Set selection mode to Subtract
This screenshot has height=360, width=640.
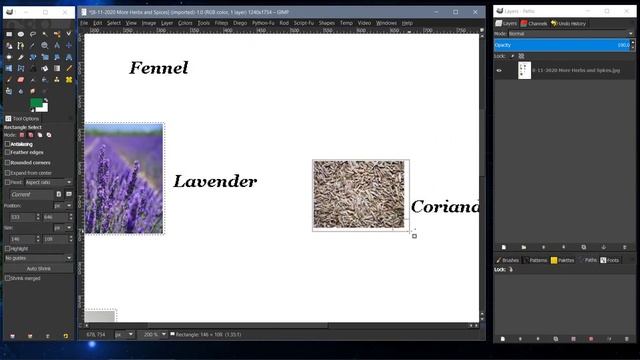40,135
